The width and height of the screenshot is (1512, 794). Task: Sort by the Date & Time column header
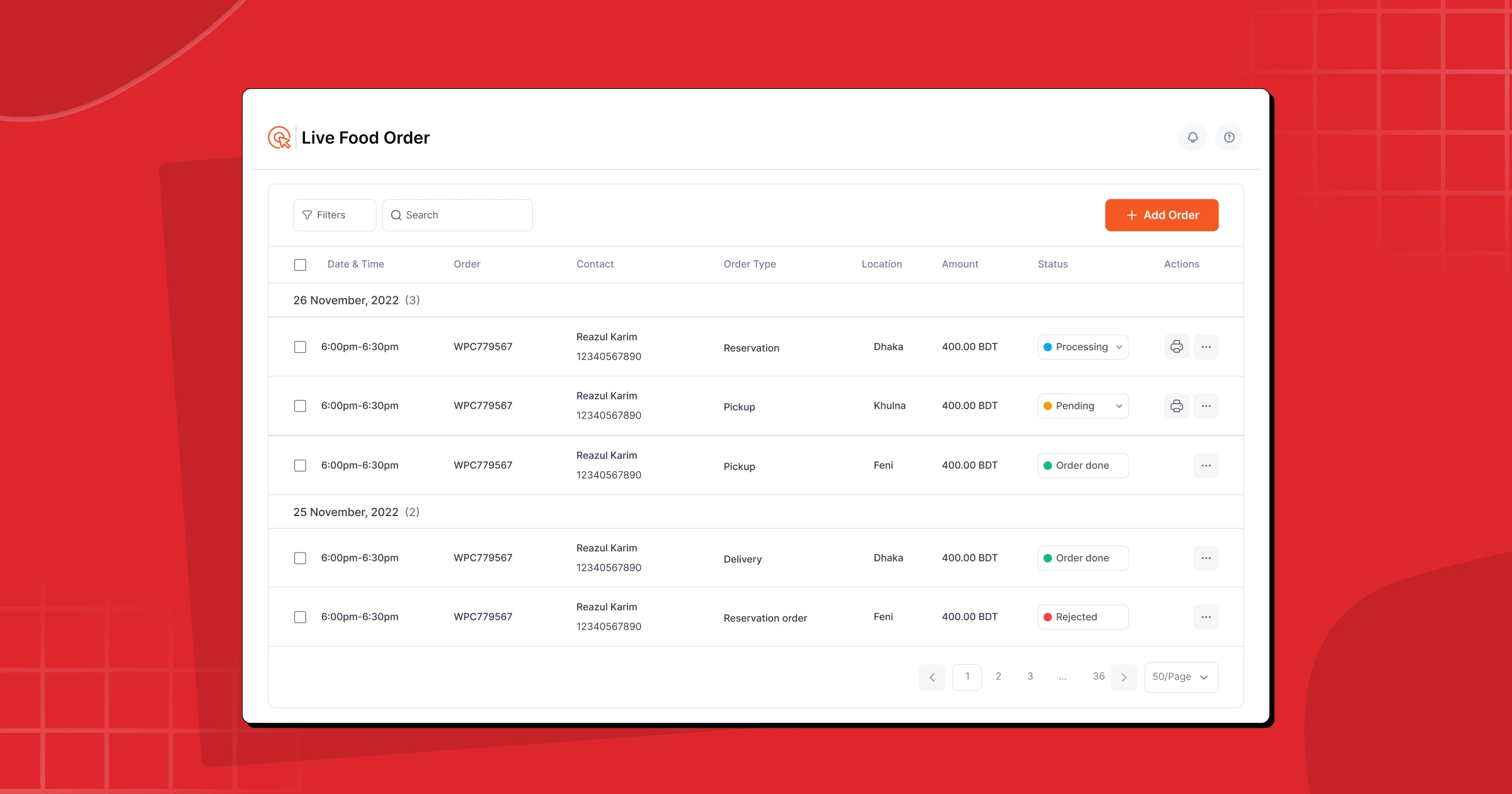[355, 264]
